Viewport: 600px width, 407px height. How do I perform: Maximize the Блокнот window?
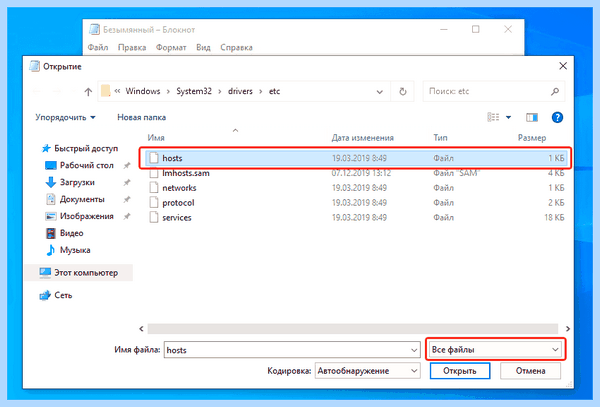coord(475,29)
